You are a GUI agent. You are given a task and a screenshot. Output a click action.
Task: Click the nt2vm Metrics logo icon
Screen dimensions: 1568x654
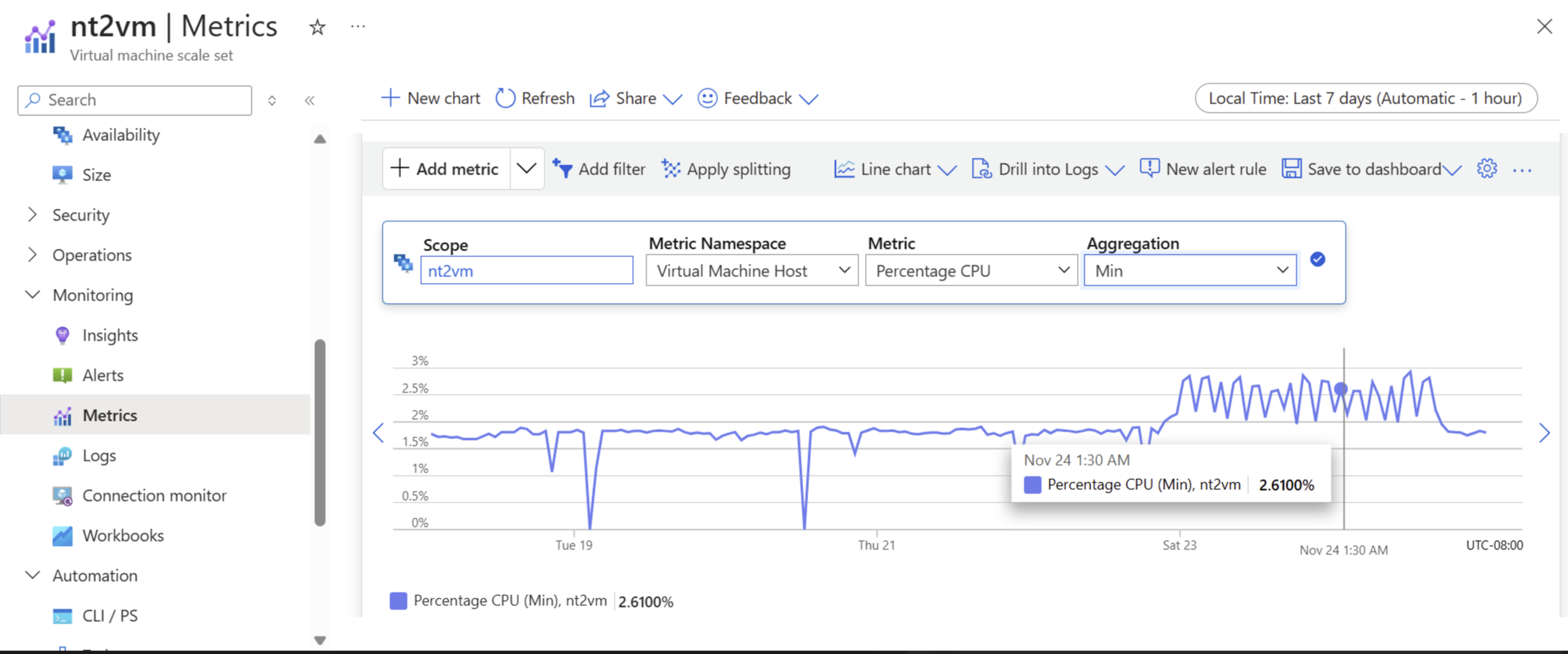40,37
